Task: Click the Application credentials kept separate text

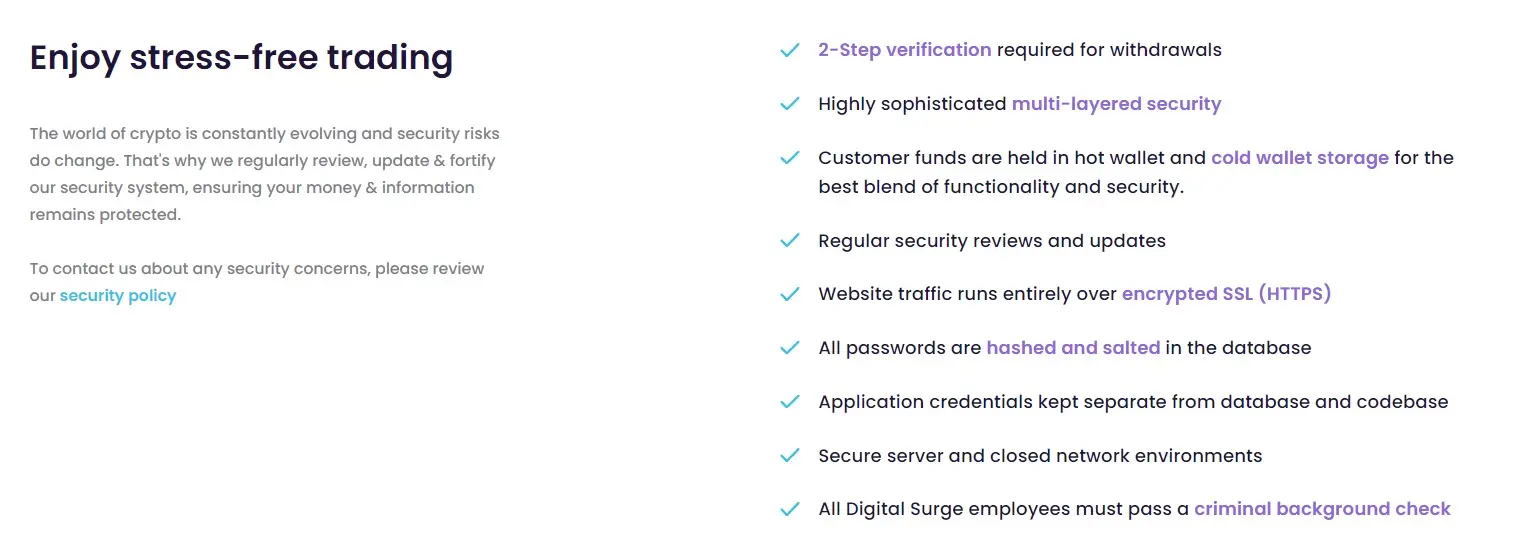Action: pyautogui.click(x=1133, y=402)
